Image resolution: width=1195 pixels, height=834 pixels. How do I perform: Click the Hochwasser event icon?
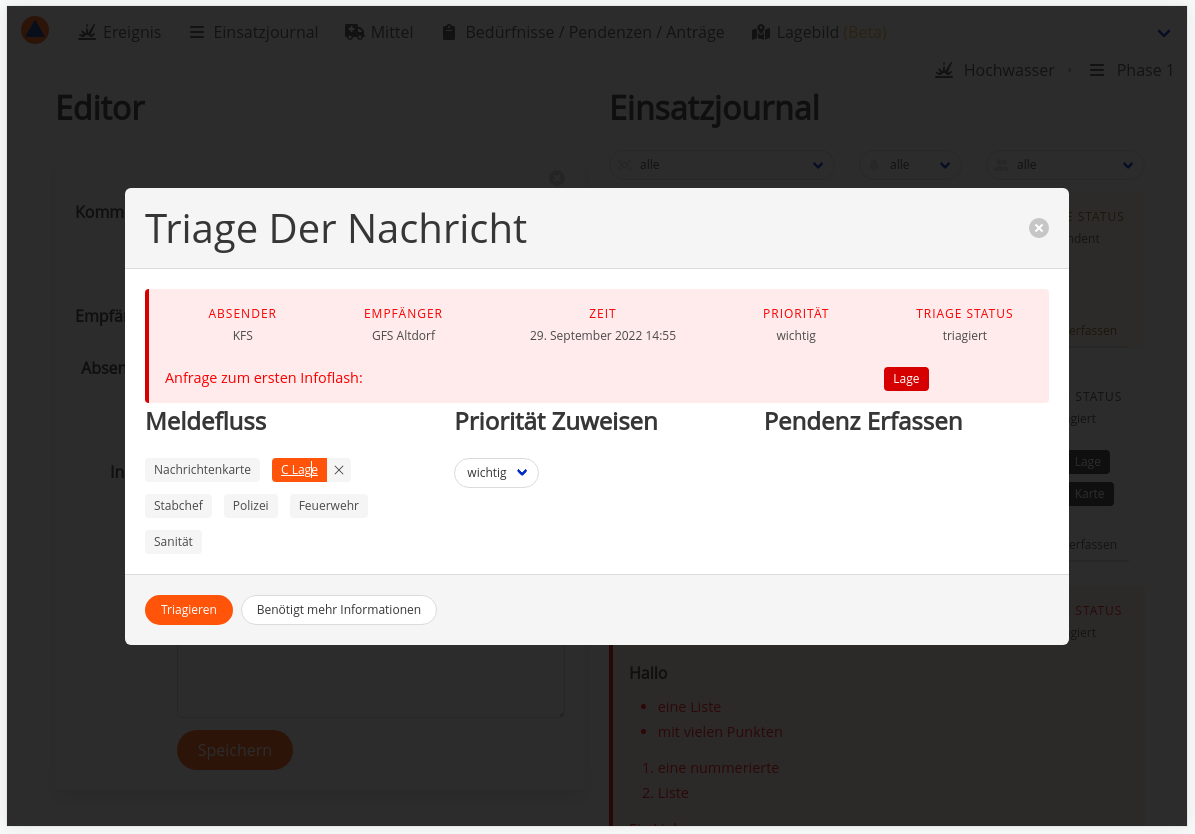click(943, 70)
